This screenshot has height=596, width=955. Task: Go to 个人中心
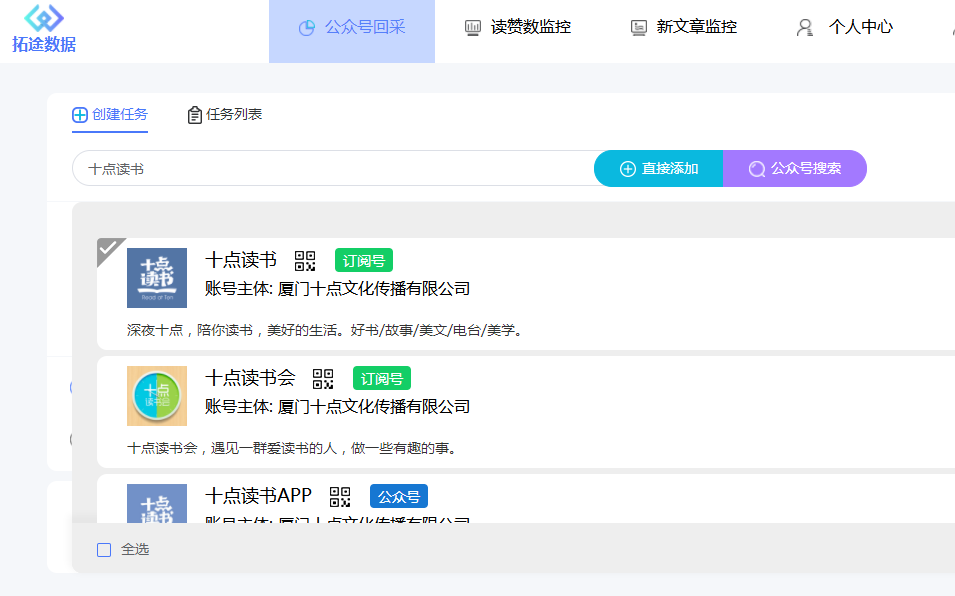click(x=844, y=27)
